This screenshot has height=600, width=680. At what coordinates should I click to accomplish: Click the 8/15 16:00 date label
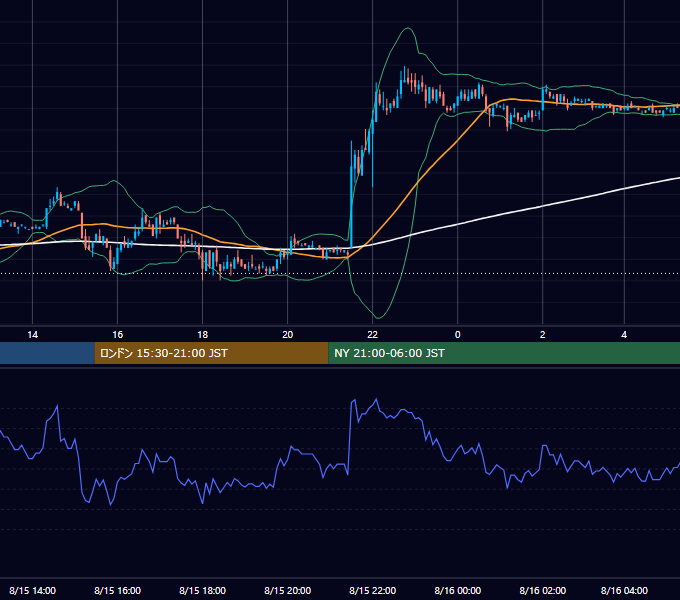click(118, 590)
